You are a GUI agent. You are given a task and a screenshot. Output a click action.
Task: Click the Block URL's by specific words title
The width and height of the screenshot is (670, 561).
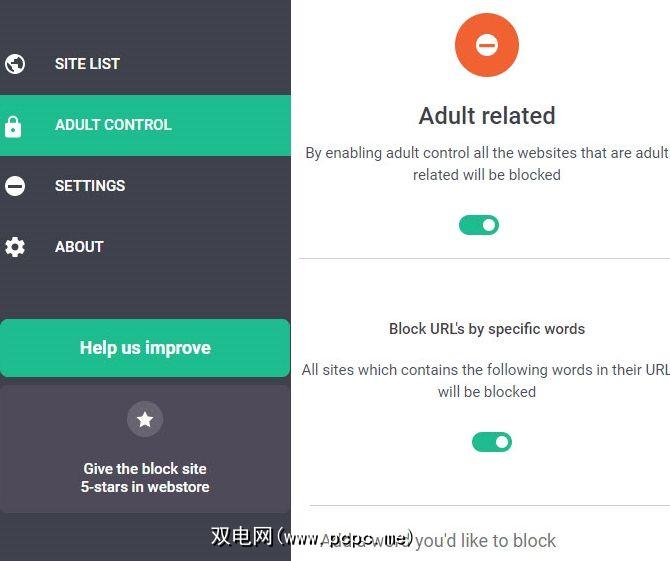487,329
